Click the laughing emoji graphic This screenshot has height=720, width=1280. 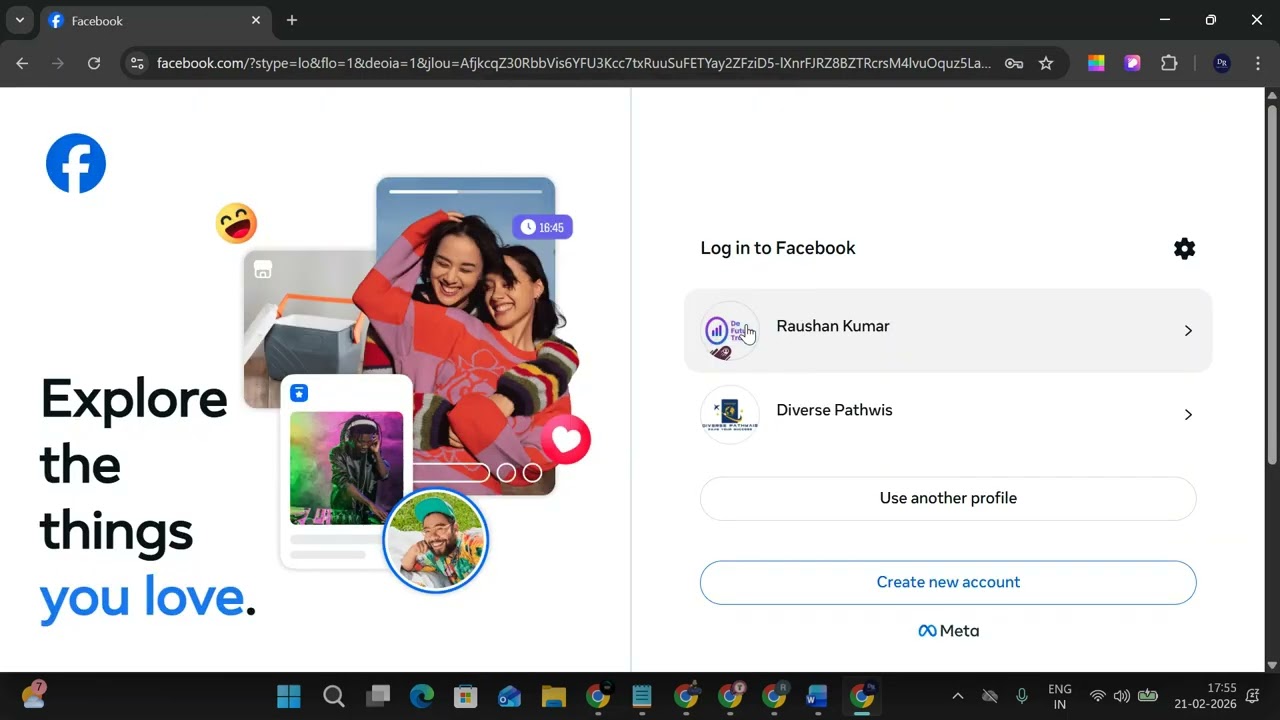click(x=236, y=224)
